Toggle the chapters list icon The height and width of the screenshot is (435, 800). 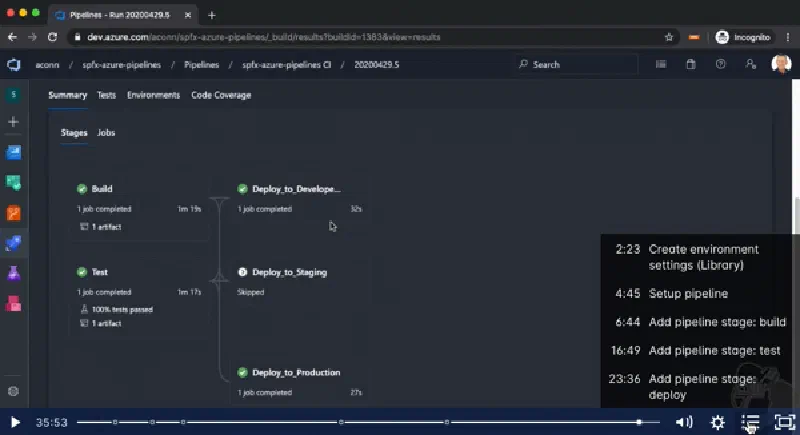751,422
